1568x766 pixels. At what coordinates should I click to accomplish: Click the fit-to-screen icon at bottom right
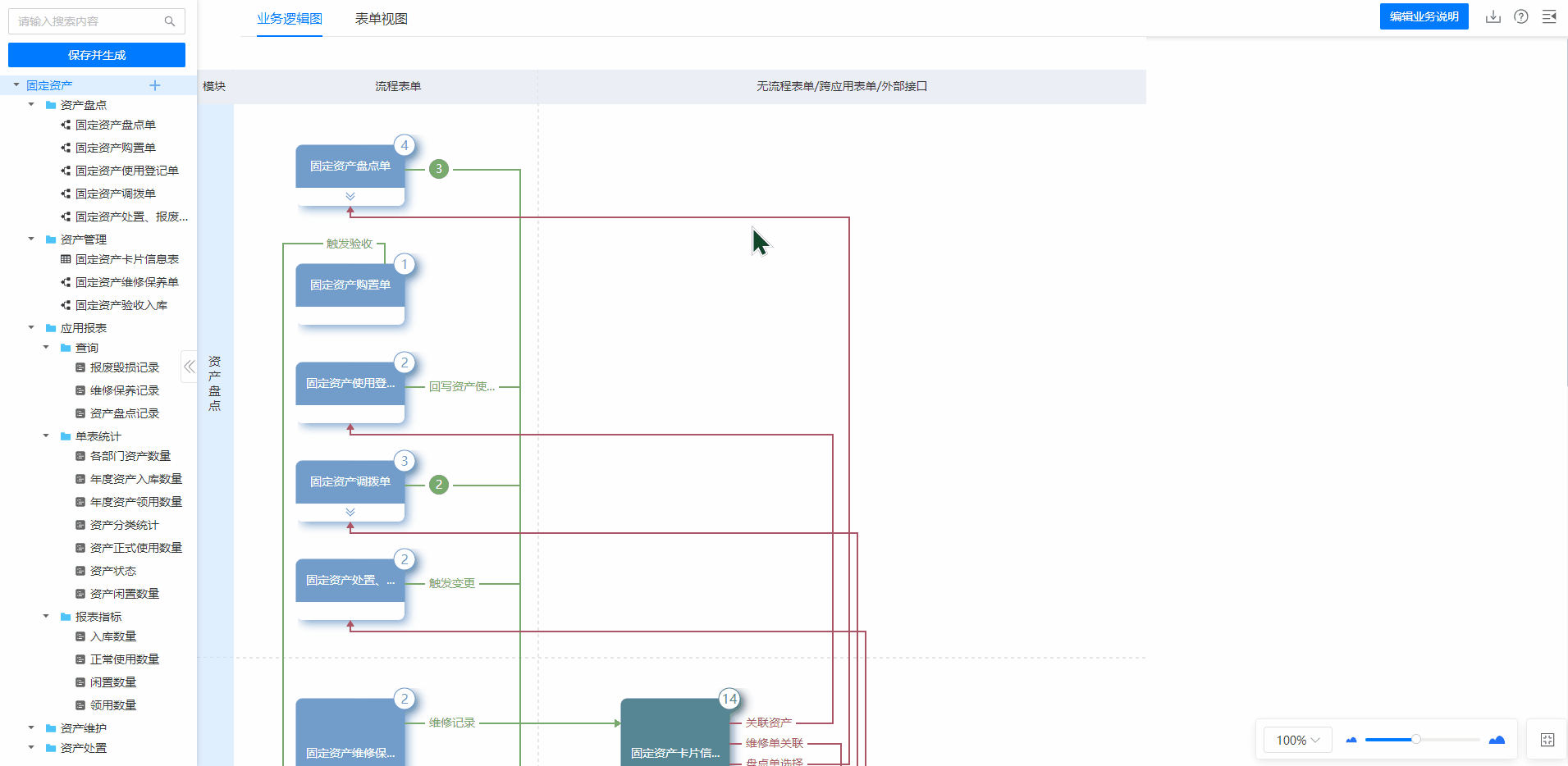[x=1547, y=740]
